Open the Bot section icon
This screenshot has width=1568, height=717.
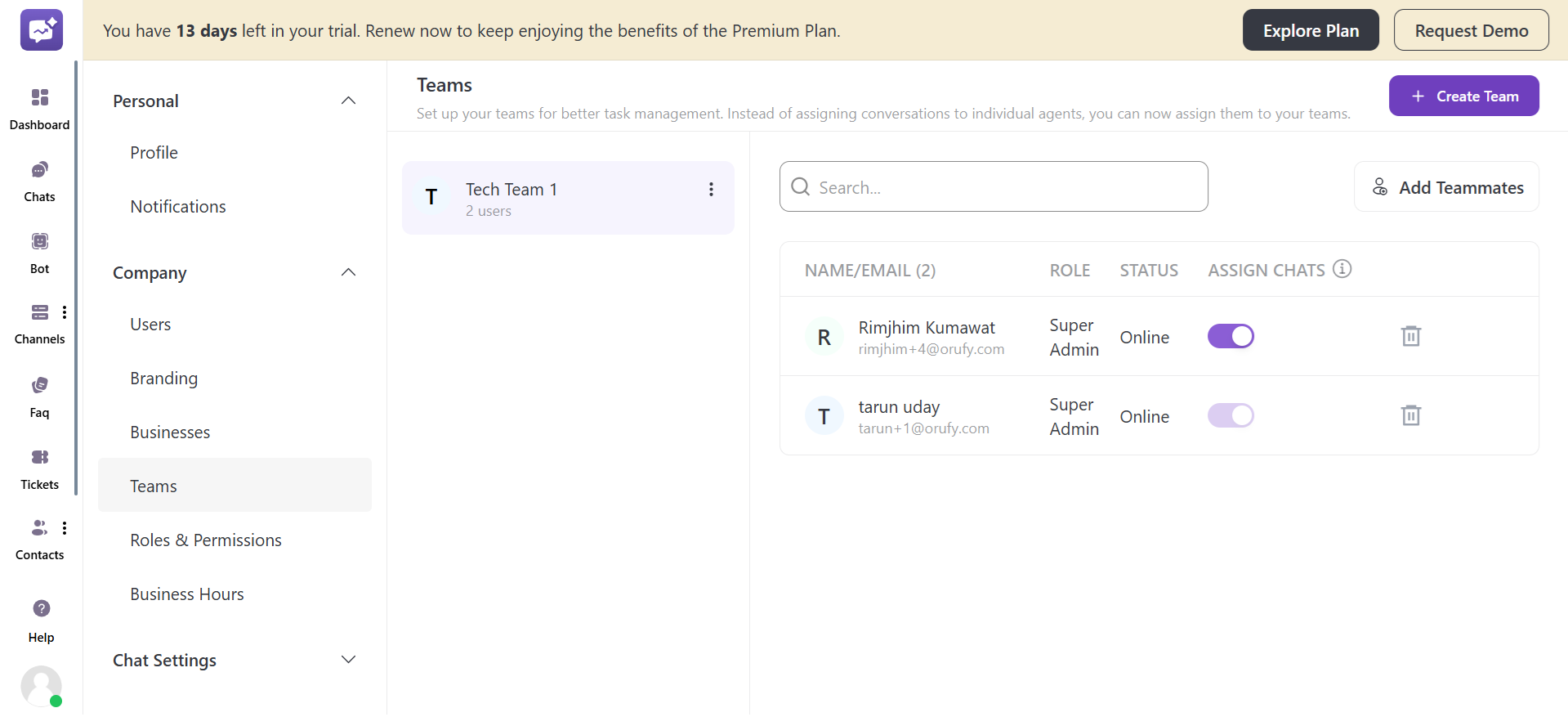tap(39, 242)
